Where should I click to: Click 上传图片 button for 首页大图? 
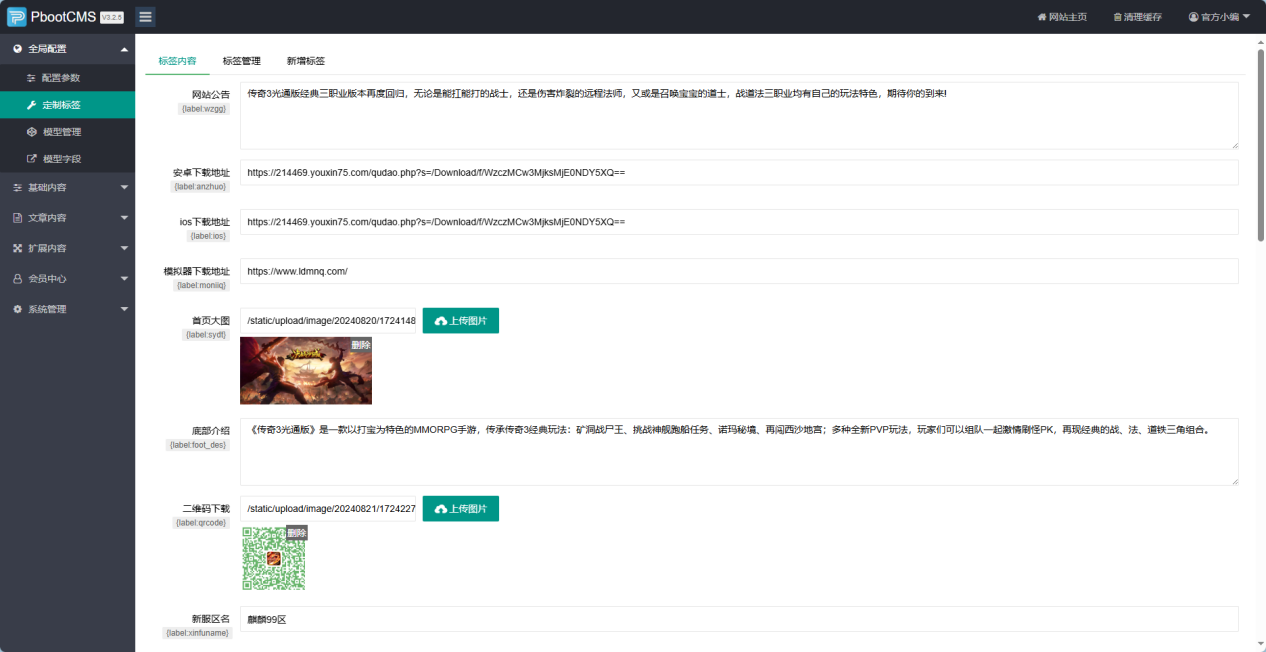(x=460, y=321)
